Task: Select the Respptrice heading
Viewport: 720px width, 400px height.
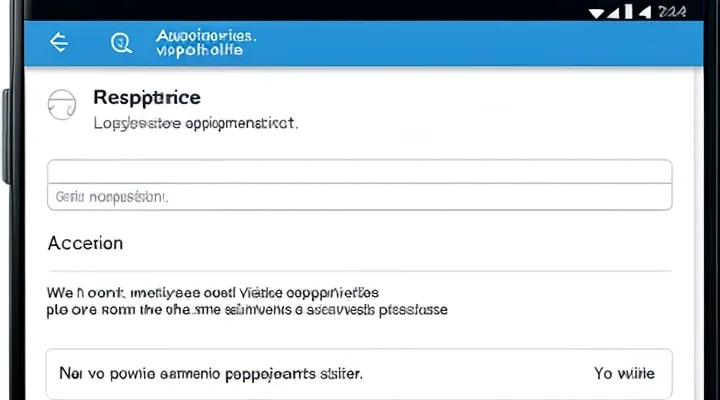Action: 147,97
